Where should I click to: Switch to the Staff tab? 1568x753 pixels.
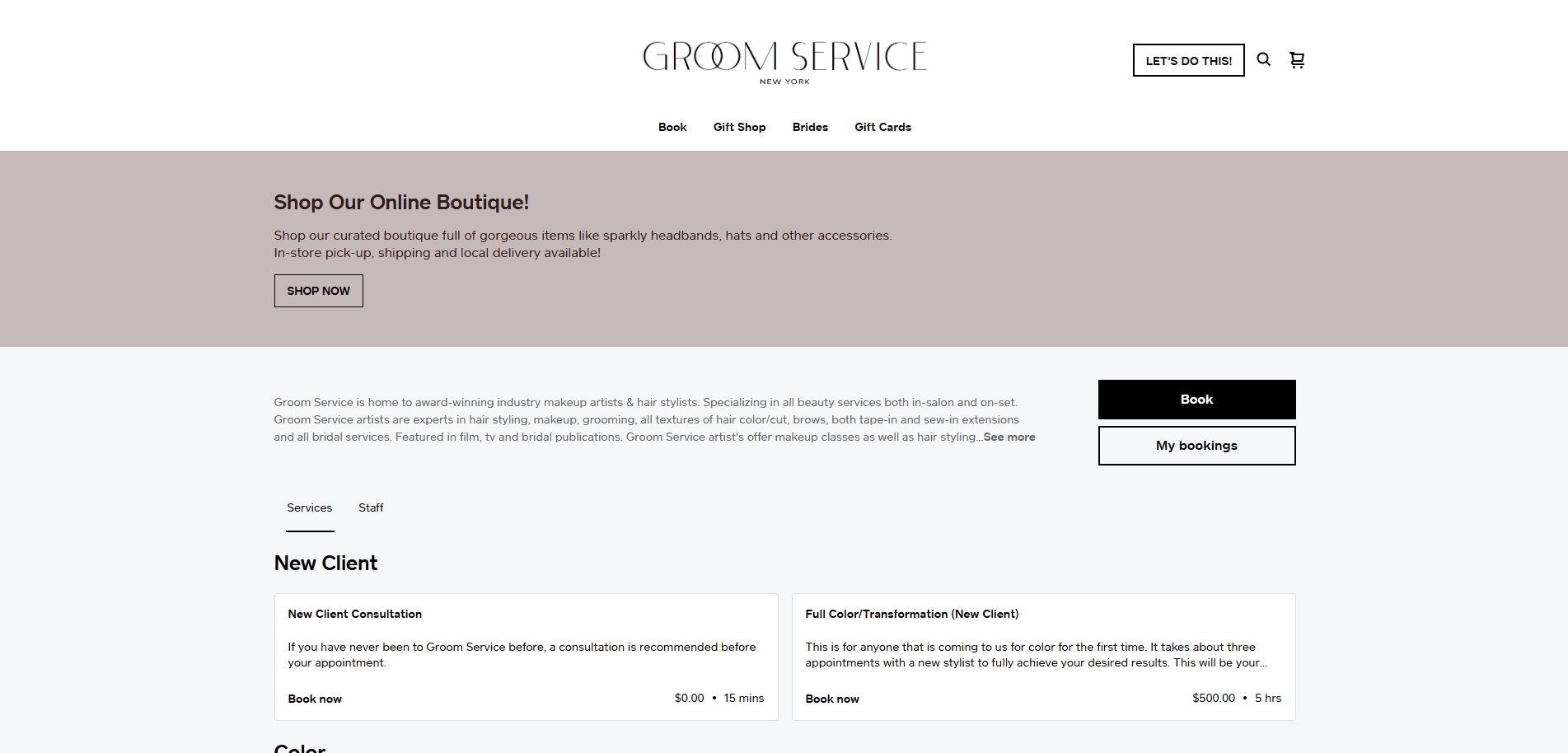click(x=371, y=507)
